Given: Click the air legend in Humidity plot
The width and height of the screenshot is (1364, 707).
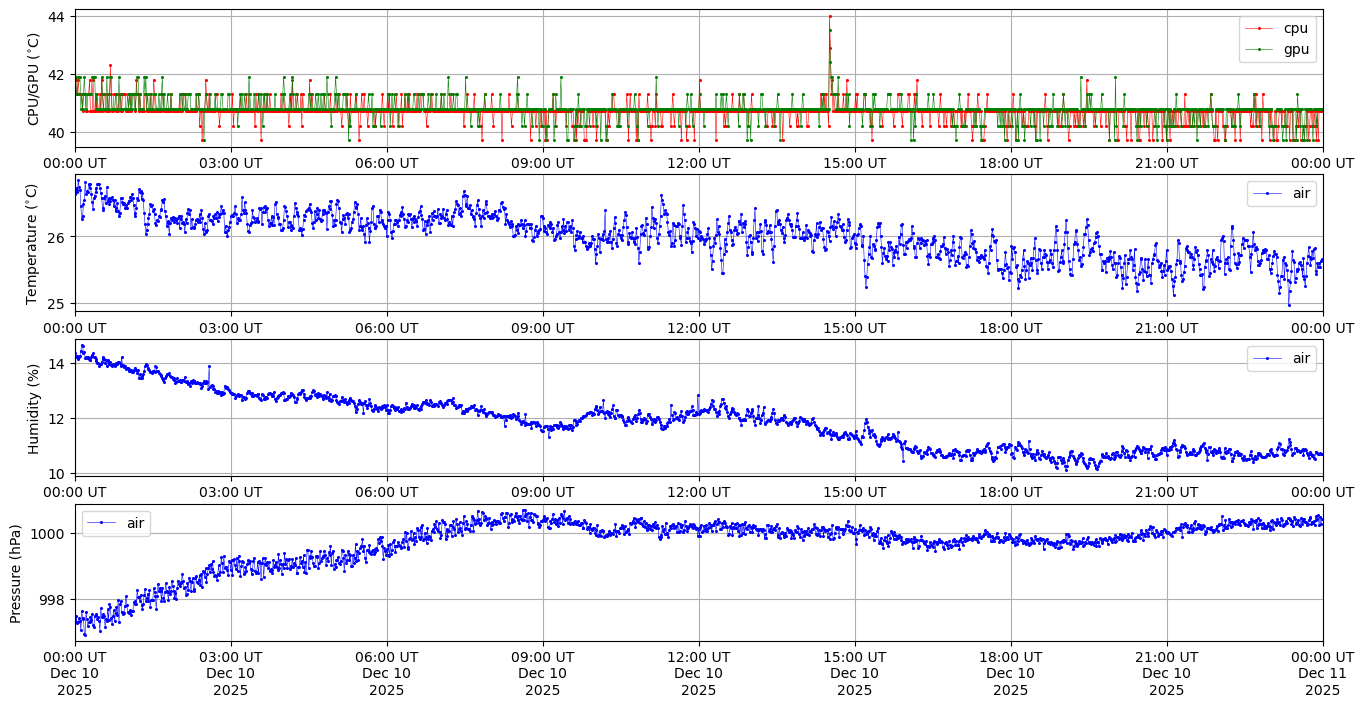Looking at the screenshot, I should 1282,358.
